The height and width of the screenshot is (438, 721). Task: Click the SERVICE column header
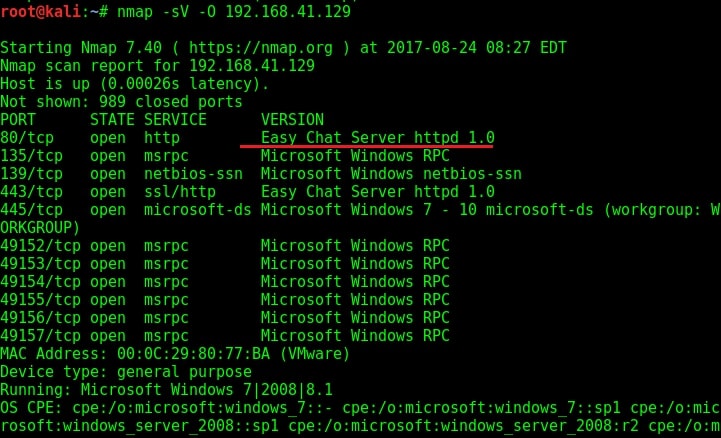click(x=175, y=120)
